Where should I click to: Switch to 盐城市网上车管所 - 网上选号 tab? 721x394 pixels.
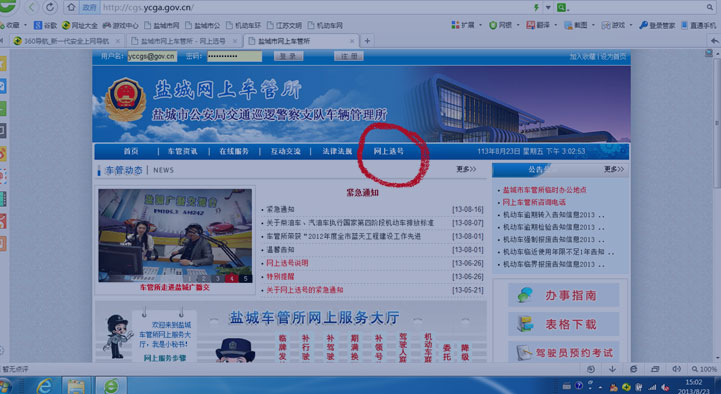[x=183, y=41]
